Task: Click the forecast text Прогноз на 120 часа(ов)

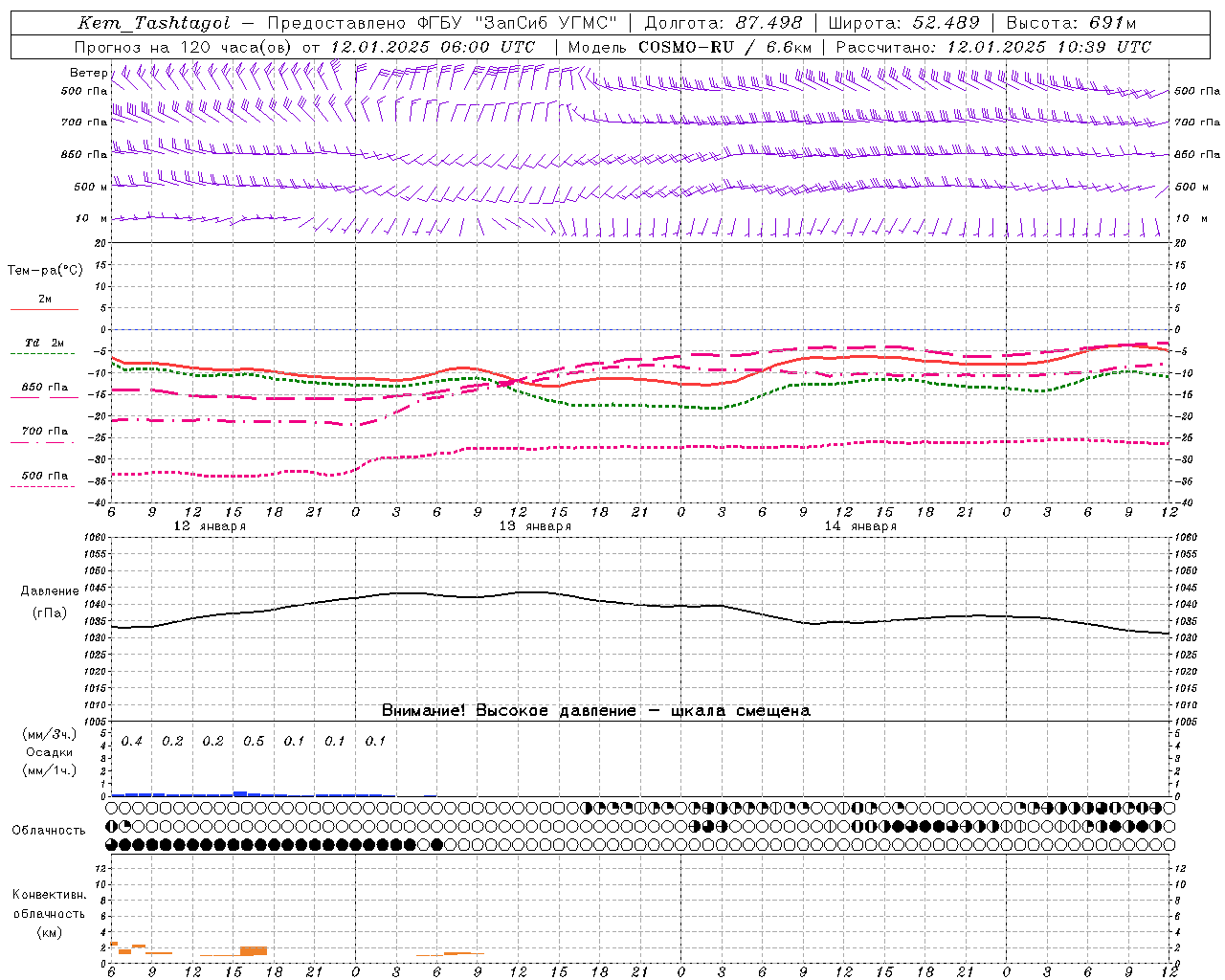Action: tap(184, 47)
